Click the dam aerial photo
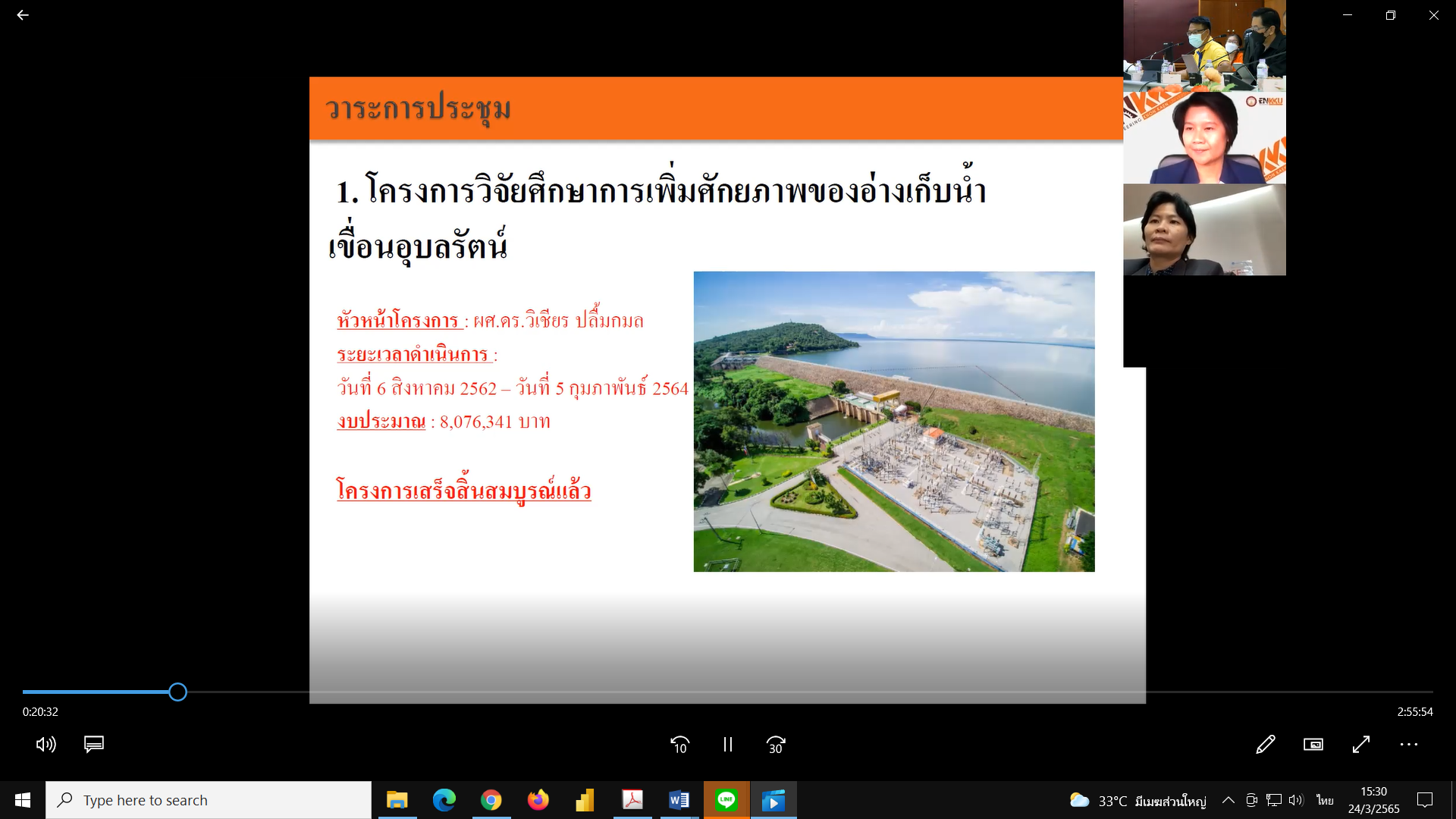The image size is (1456, 819). (x=894, y=422)
